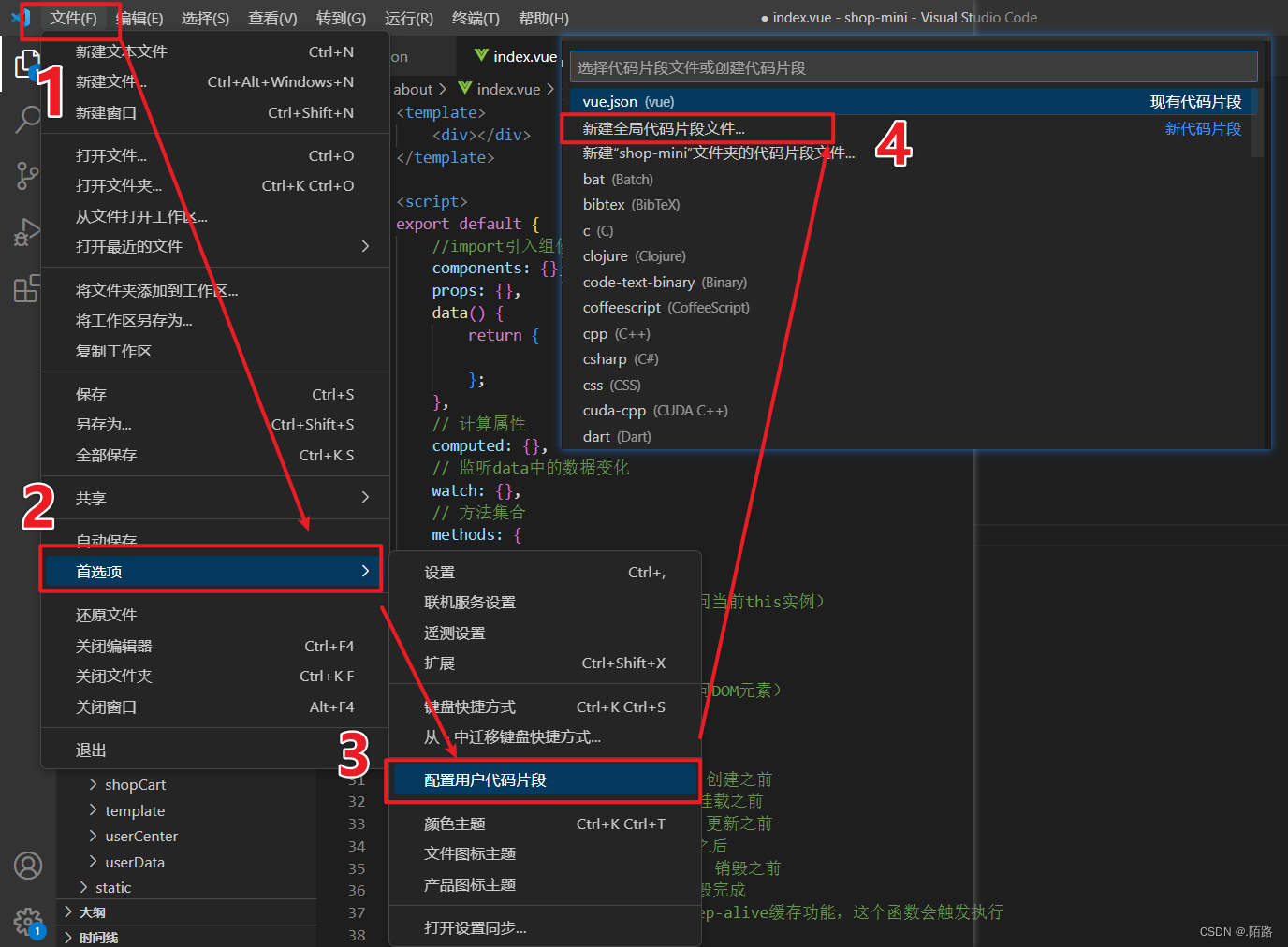
Task: Expand the 共享 submenu
Action: (x=215, y=498)
